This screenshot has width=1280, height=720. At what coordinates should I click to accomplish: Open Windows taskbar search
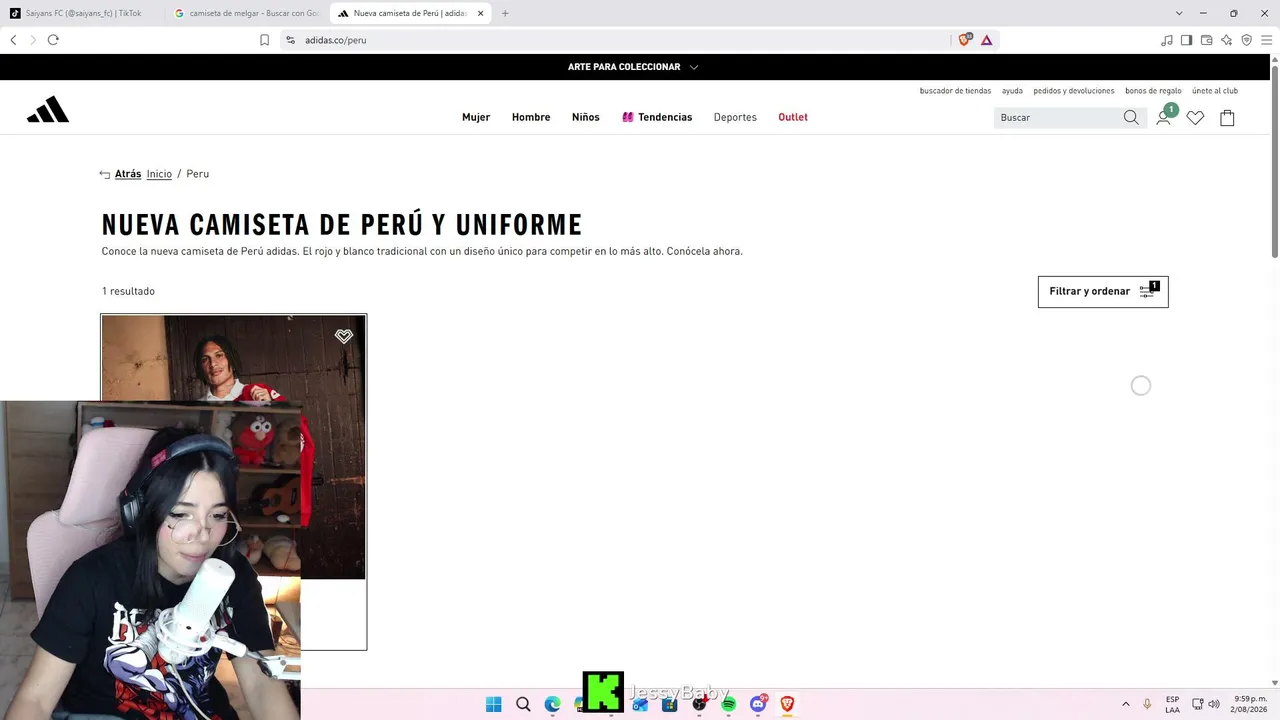coord(523,704)
